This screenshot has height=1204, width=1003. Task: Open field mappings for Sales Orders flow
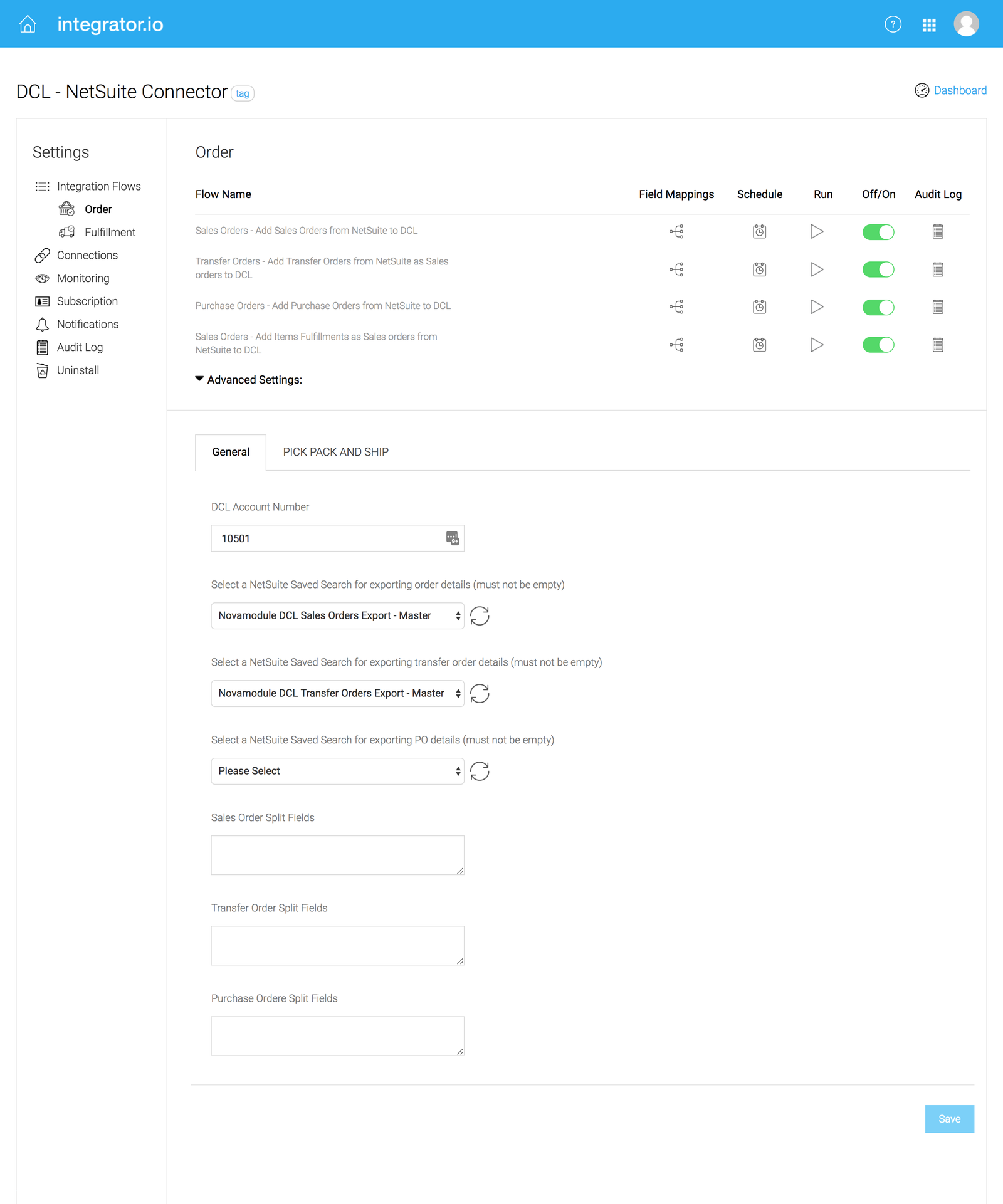tap(676, 231)
